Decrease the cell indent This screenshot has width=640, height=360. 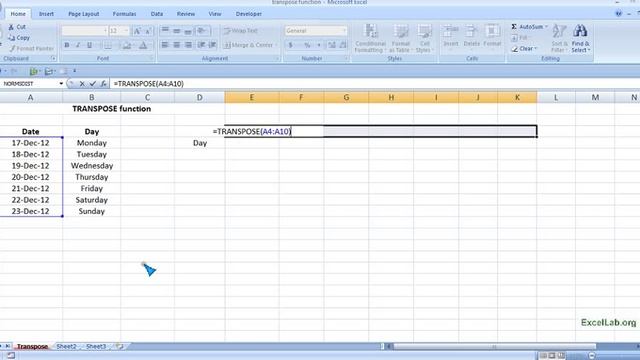201,45
